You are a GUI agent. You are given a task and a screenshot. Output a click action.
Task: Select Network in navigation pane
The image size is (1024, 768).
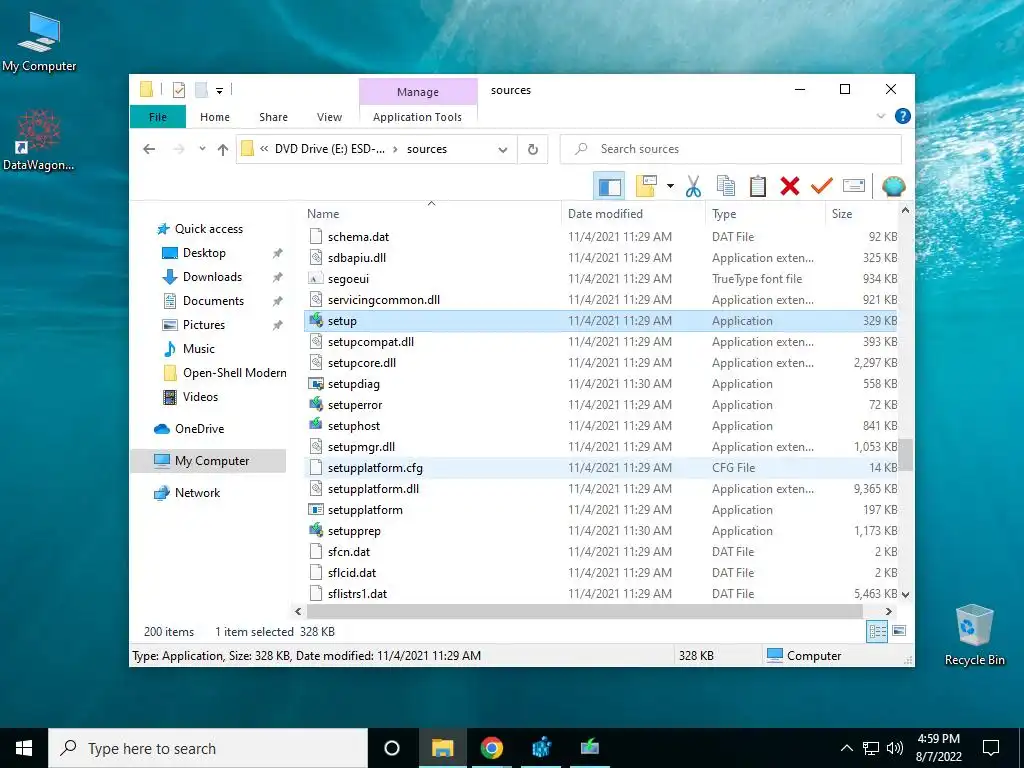[x=197, y=493]
